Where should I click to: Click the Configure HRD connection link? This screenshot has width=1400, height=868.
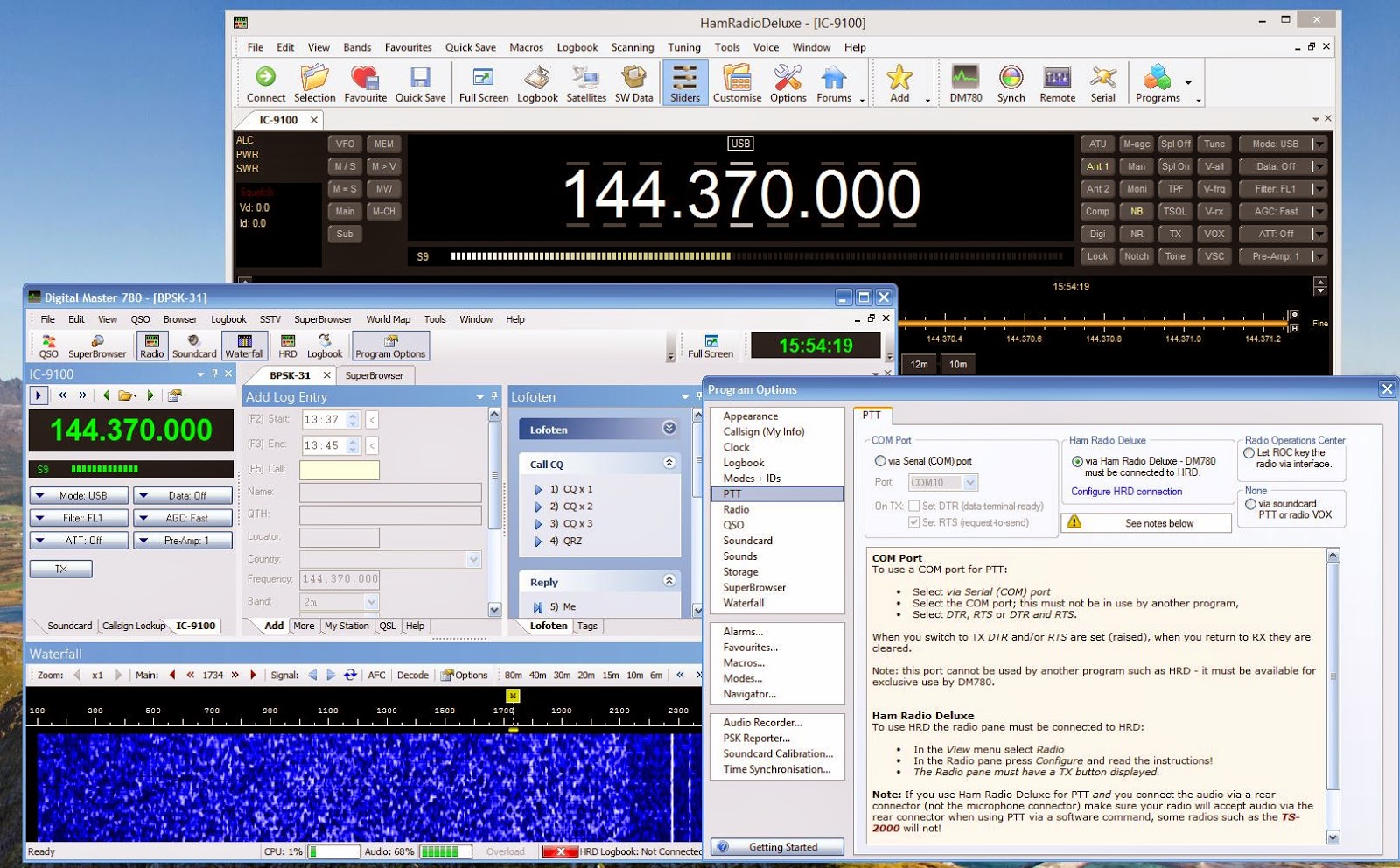[1126, 492]
